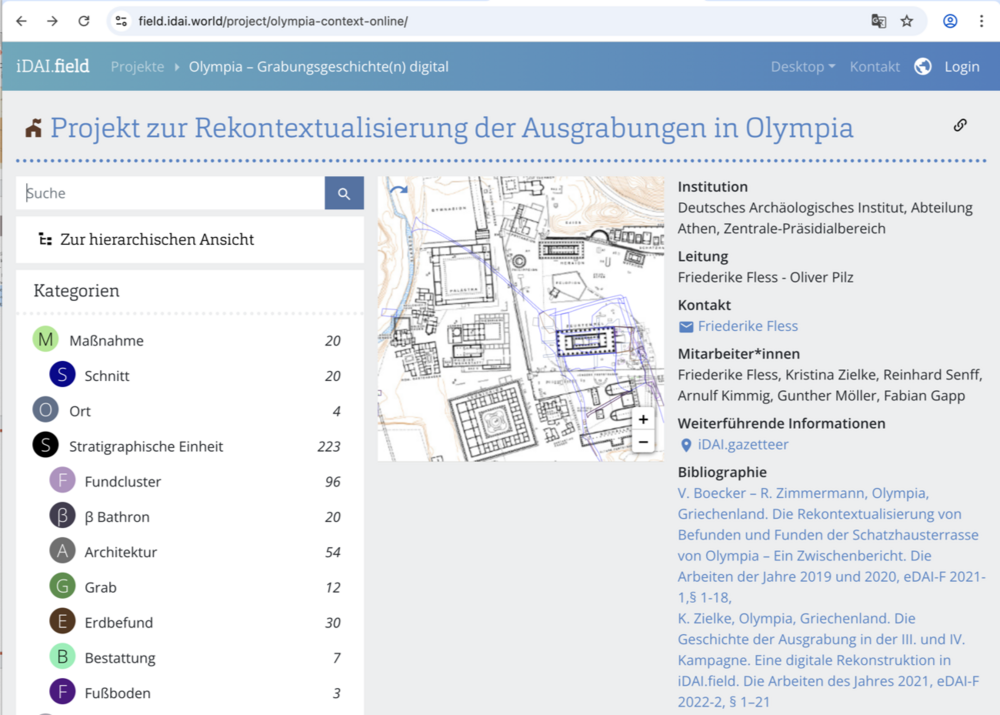
Task: Select the green Maßnahme category icon
Action: point(45,340)
